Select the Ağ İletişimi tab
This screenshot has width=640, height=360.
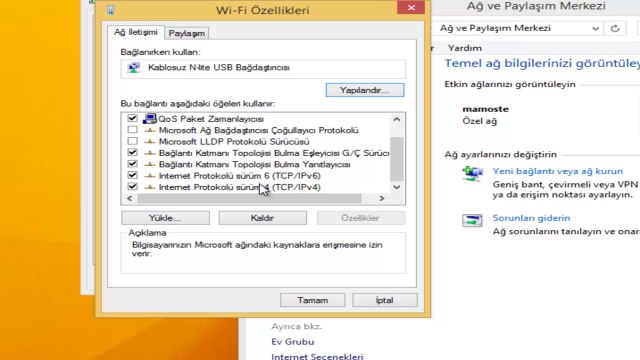[x=136, y=32]
